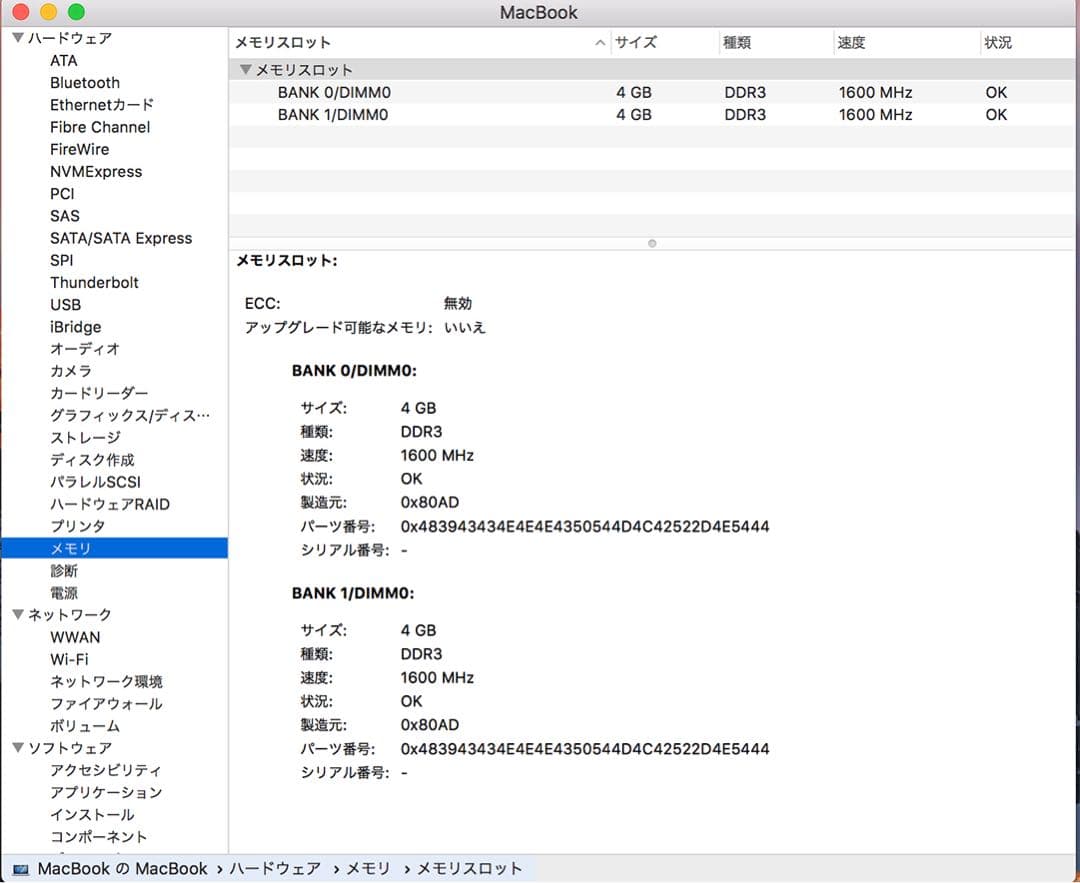Select パラレルSCSI entry
Image resolution: width=1080 pixels, height=883 pixels.
95,481
